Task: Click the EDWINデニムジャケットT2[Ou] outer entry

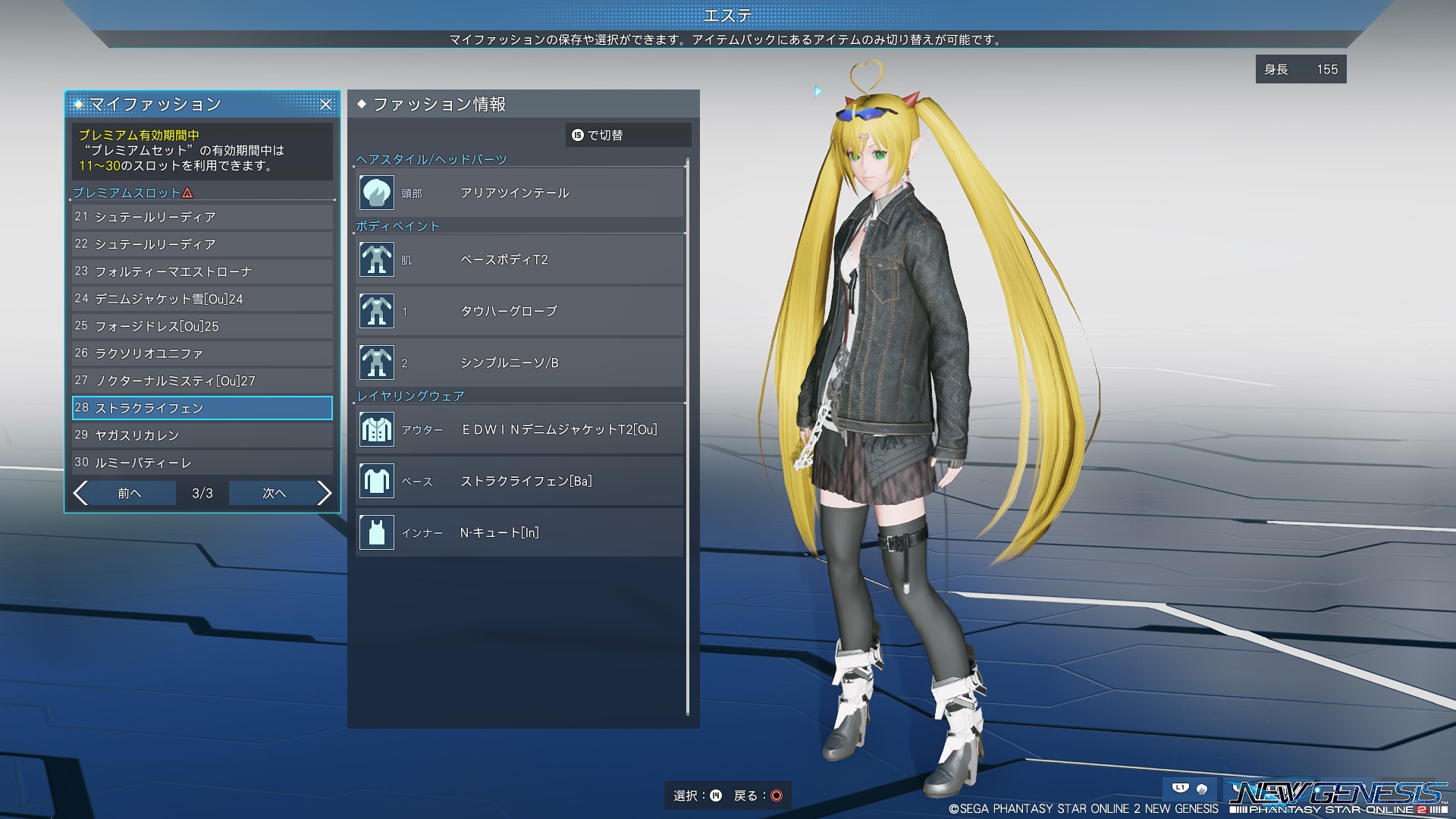Action: pos(520,429)
